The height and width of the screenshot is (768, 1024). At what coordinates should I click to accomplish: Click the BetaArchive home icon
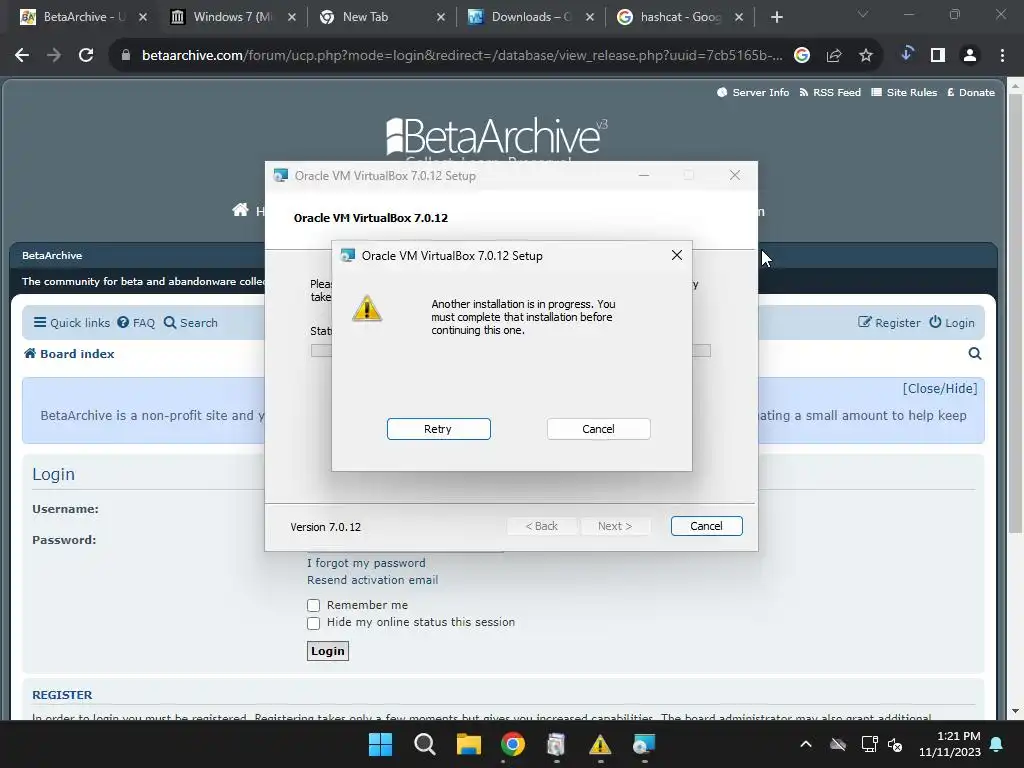[x=240, y=210]
